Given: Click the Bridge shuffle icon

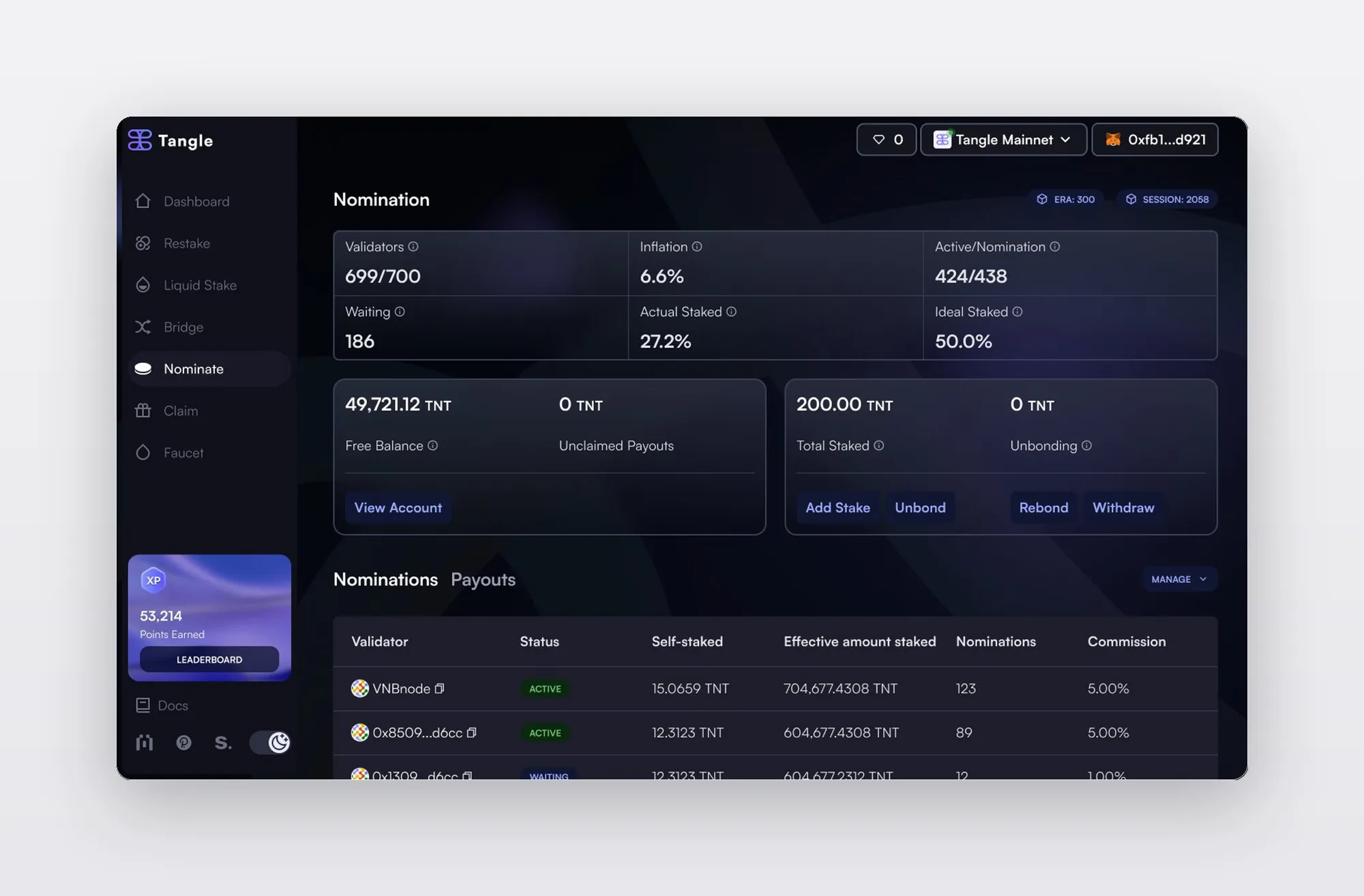Looking at the screenshot, I should [x=143, y=327].
